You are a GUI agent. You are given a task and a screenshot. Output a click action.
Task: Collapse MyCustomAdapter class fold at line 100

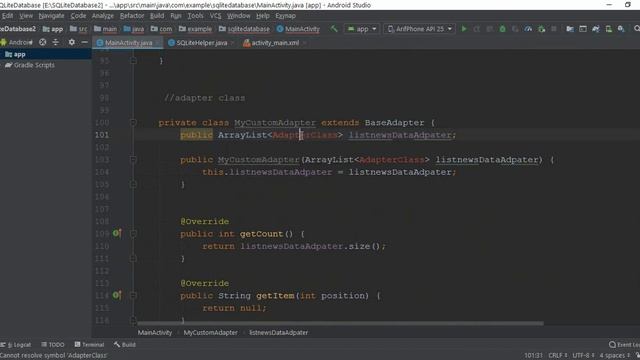click(133, 122)
